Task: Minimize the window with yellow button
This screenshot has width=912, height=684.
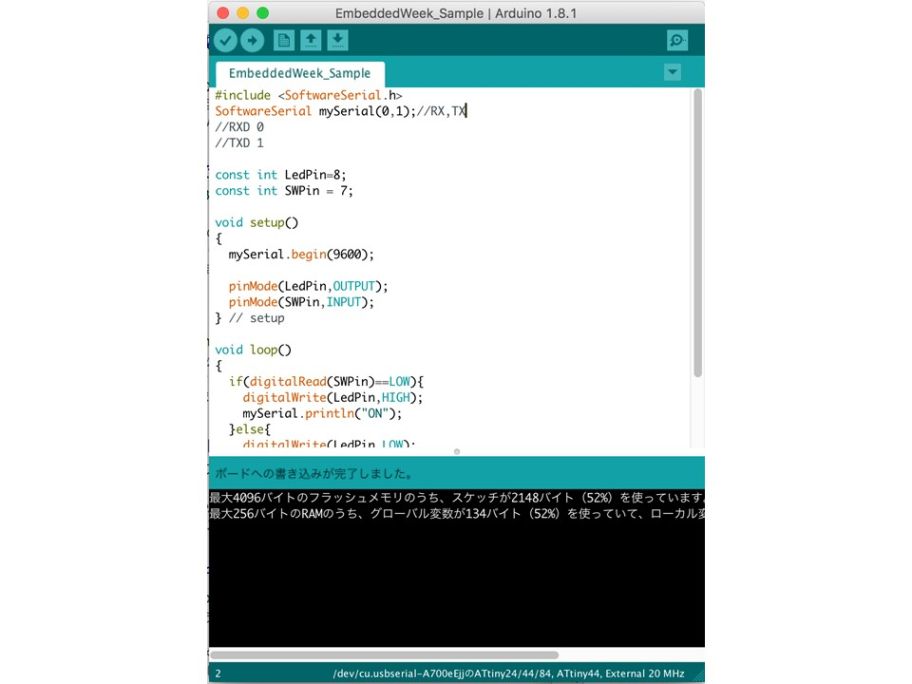Action: [243, 13]
